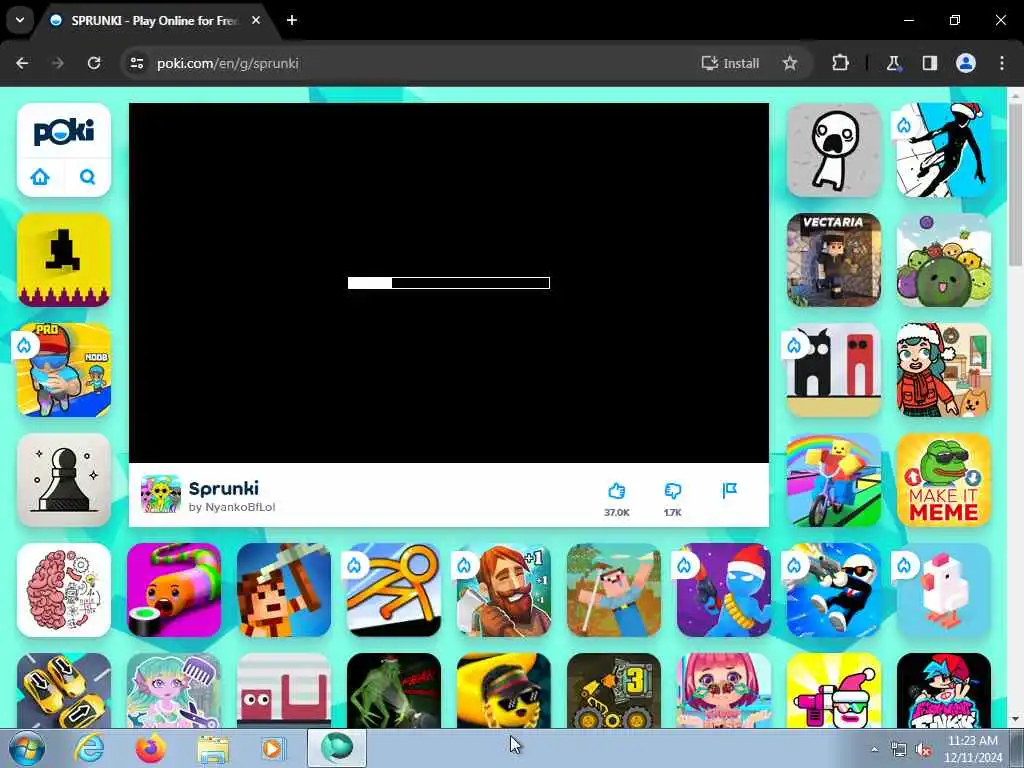1024x768 pixels.
Task: Open the Poki search magnifier
Action: click(x=88, y=176)
